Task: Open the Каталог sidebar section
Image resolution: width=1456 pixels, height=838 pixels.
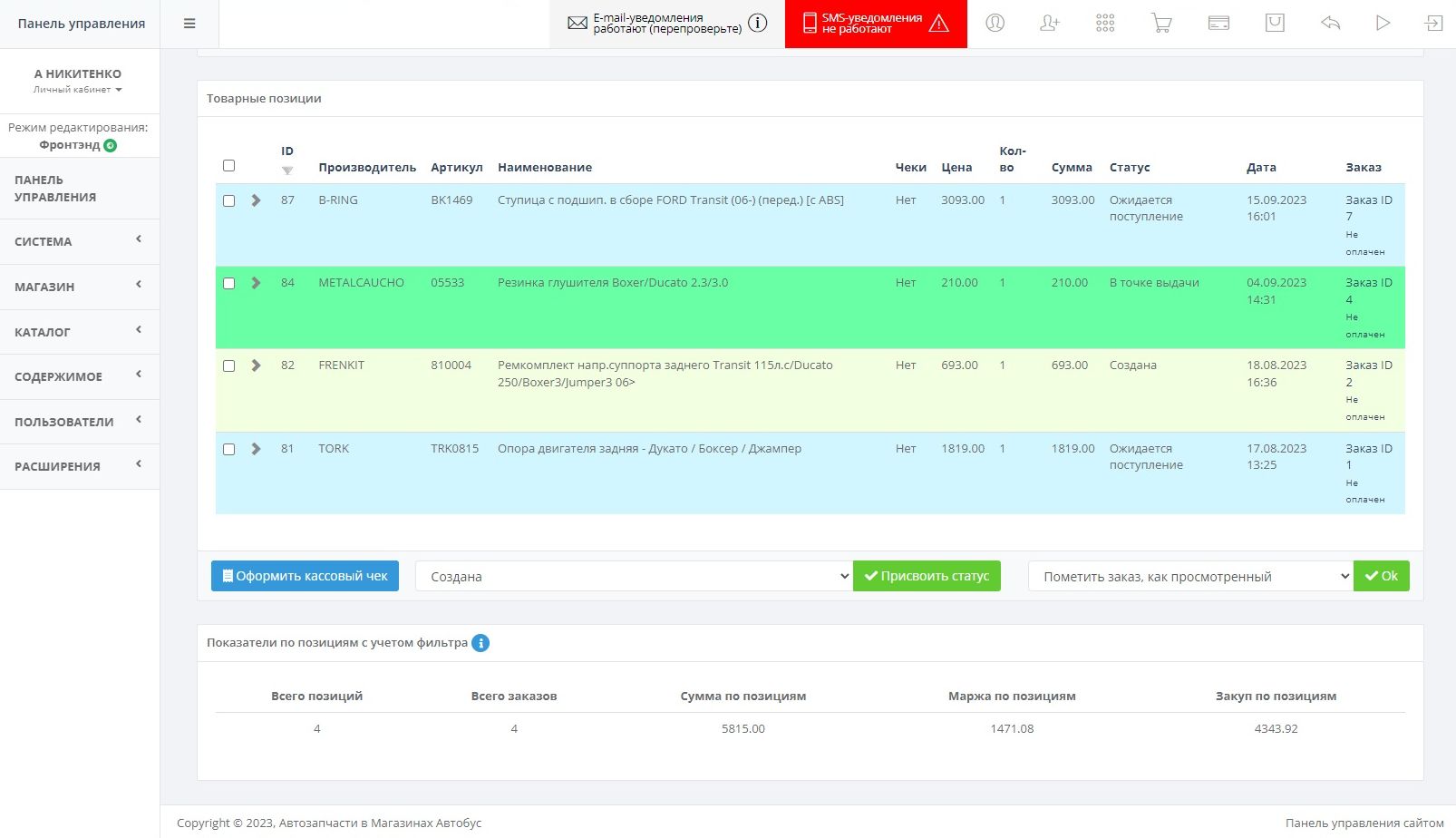Action: (80, 332)
